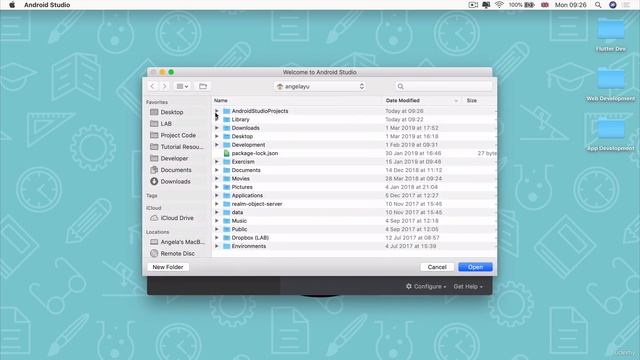The height and width of the screenshot is (360, 640).
Task: Open the Get Help menu
Action: point(468,287)
